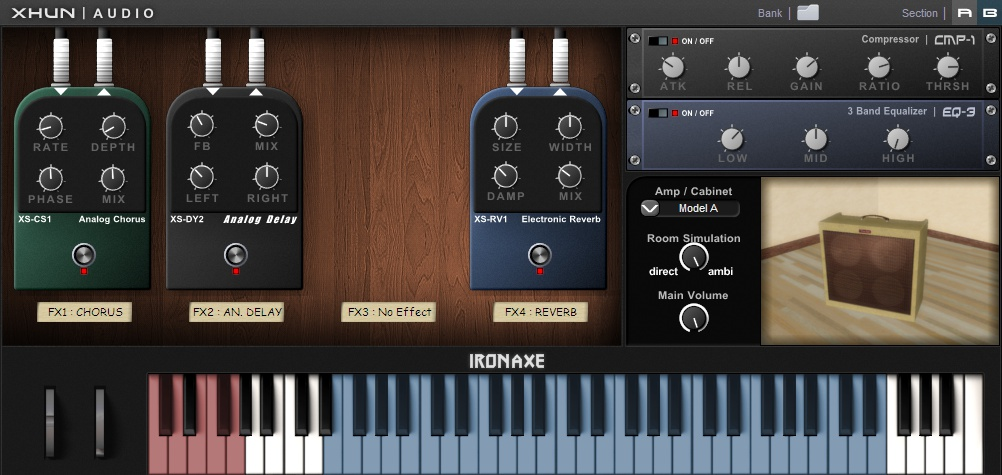Open the Amp / Cabinet model dropdown
Viewport: 1002px width, 475px height.
[x=690, y=208]
